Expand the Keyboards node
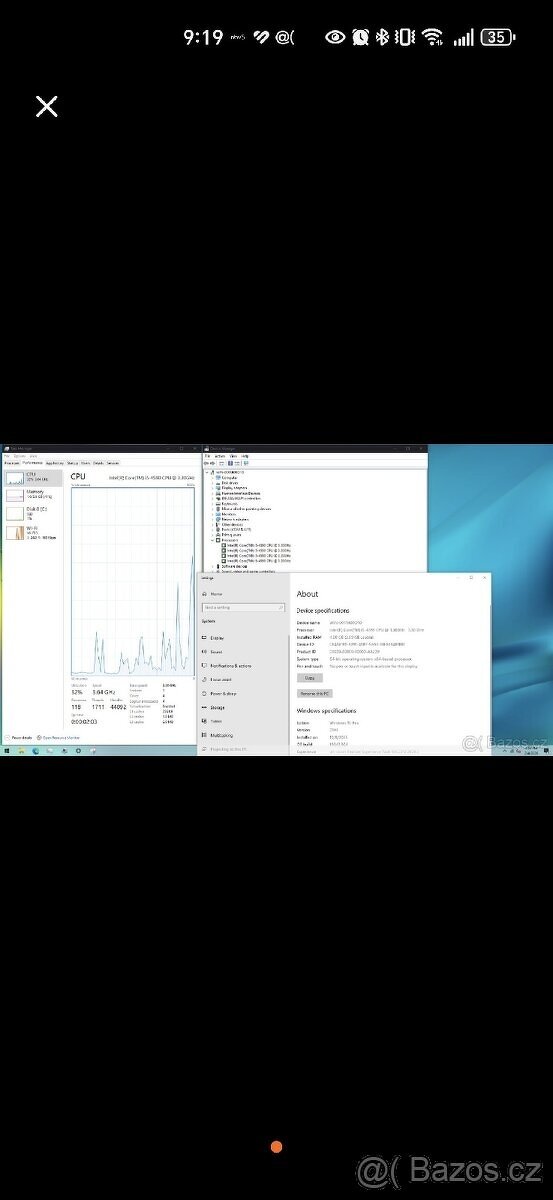This screenshot has height=1200, width=553. click(x=213, y=504)
